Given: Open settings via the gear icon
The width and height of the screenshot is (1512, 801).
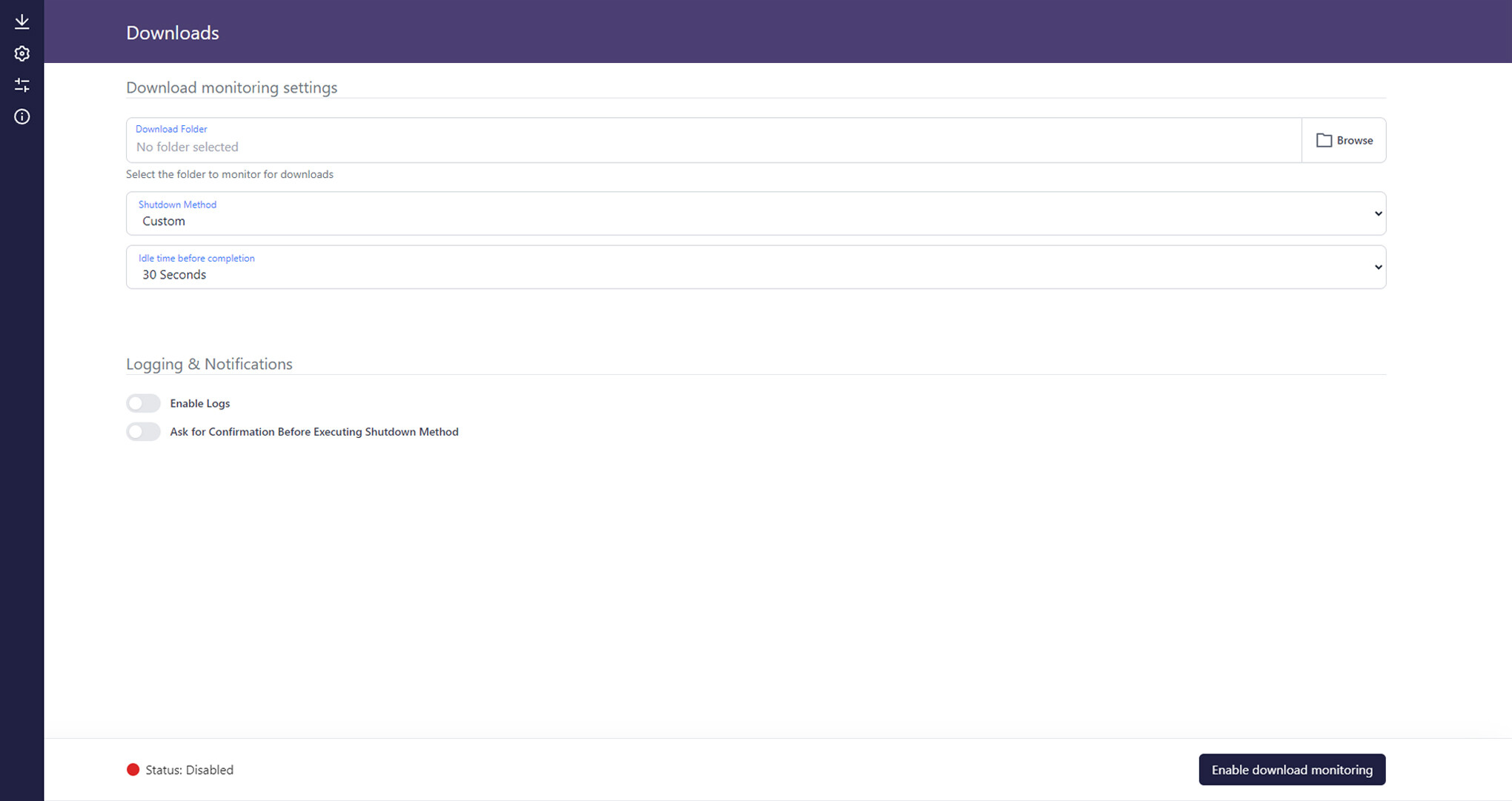Looking at the screenshot, I should click(x=21, y=53).
